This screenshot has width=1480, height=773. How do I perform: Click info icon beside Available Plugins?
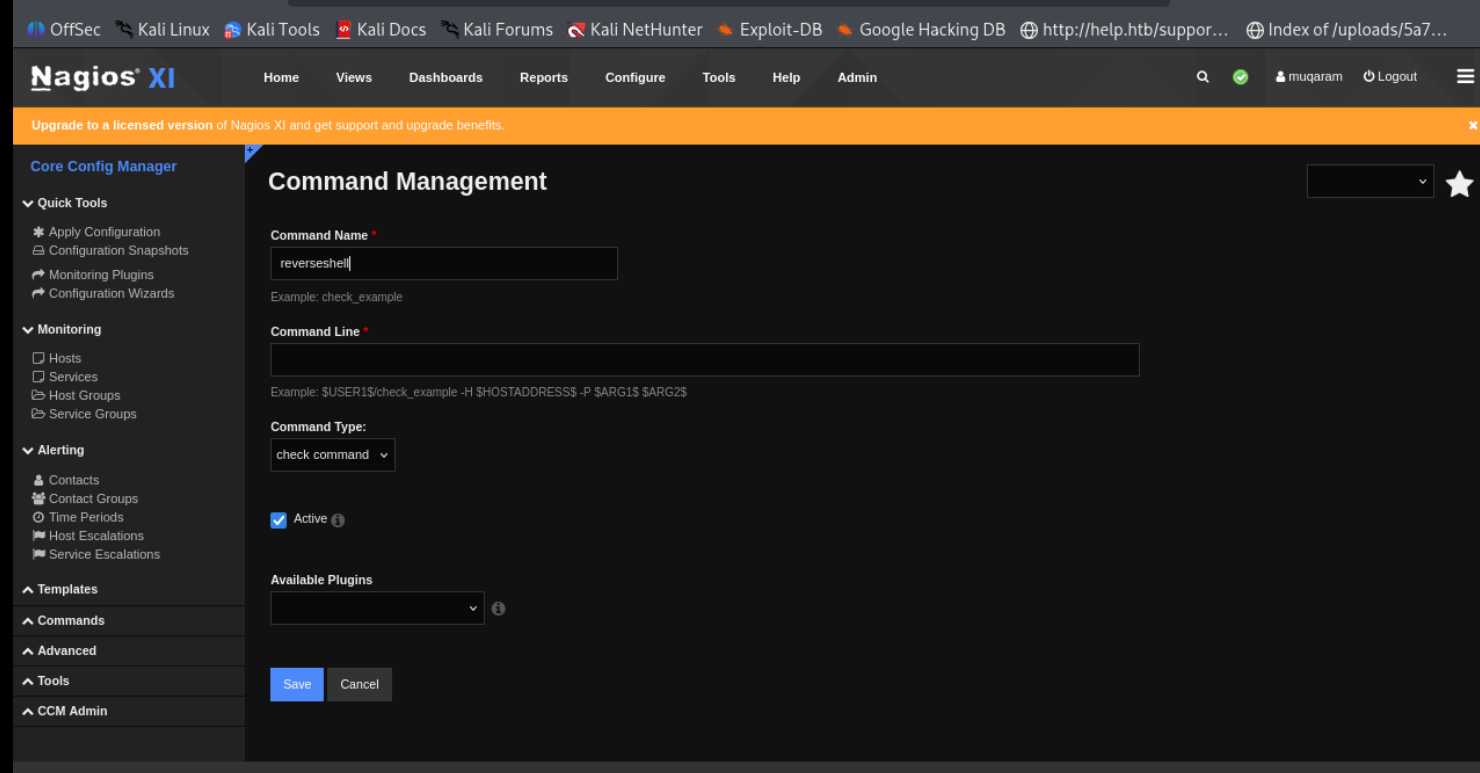click(498, 608)
